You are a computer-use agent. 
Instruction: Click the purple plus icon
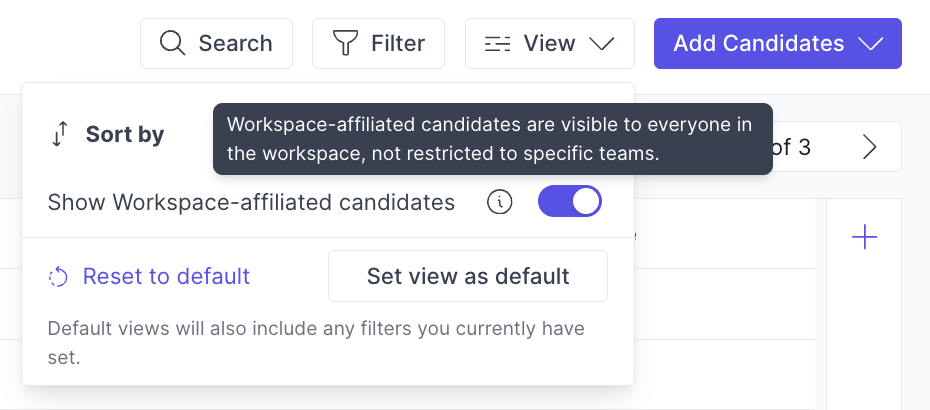click(864, 237)
